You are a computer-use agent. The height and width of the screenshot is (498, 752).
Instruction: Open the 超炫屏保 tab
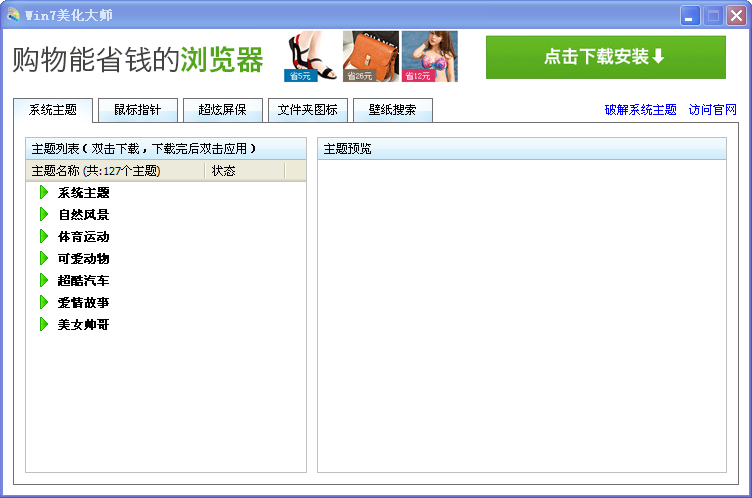tap(223, 110)
